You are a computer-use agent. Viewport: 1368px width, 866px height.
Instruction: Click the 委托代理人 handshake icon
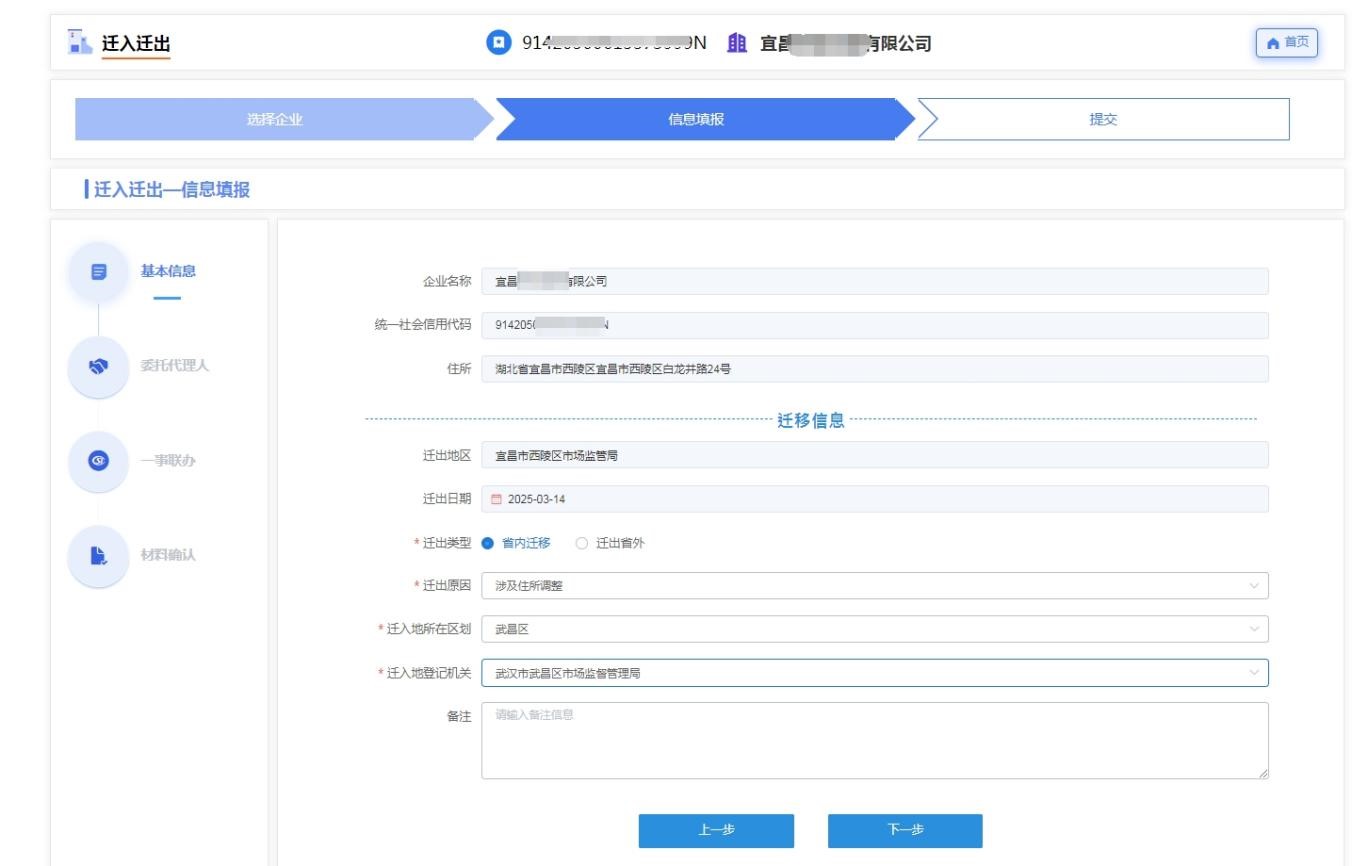pos(98,366)
